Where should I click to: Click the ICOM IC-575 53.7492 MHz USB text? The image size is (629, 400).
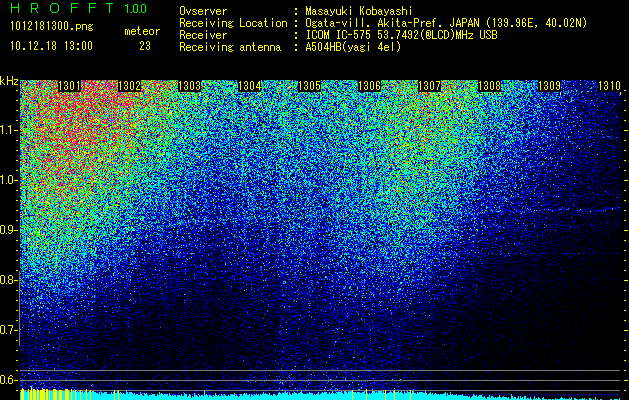(401, 35)
